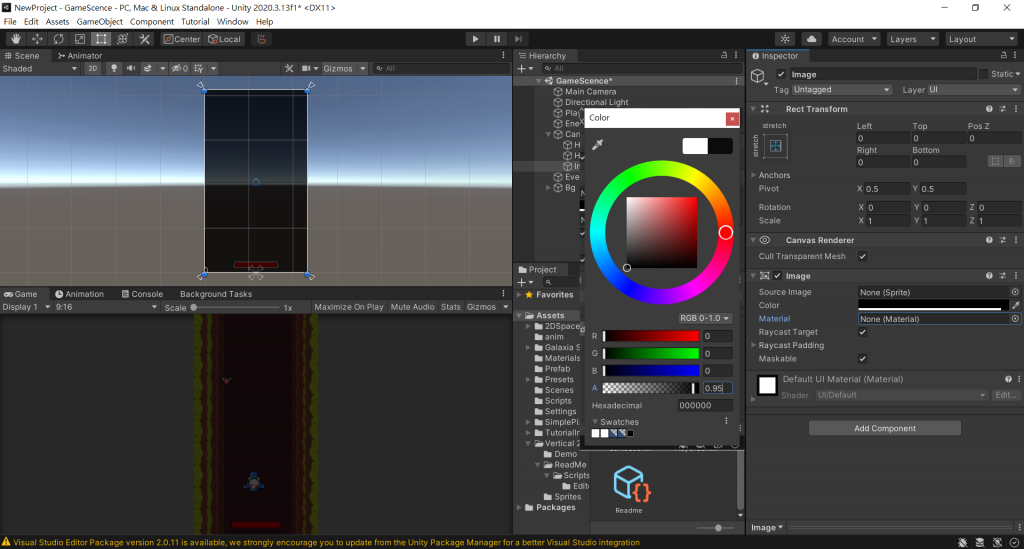This screenshot has width=1024, height=549.
Task: Open the File menu
Action: coord(10,22)
